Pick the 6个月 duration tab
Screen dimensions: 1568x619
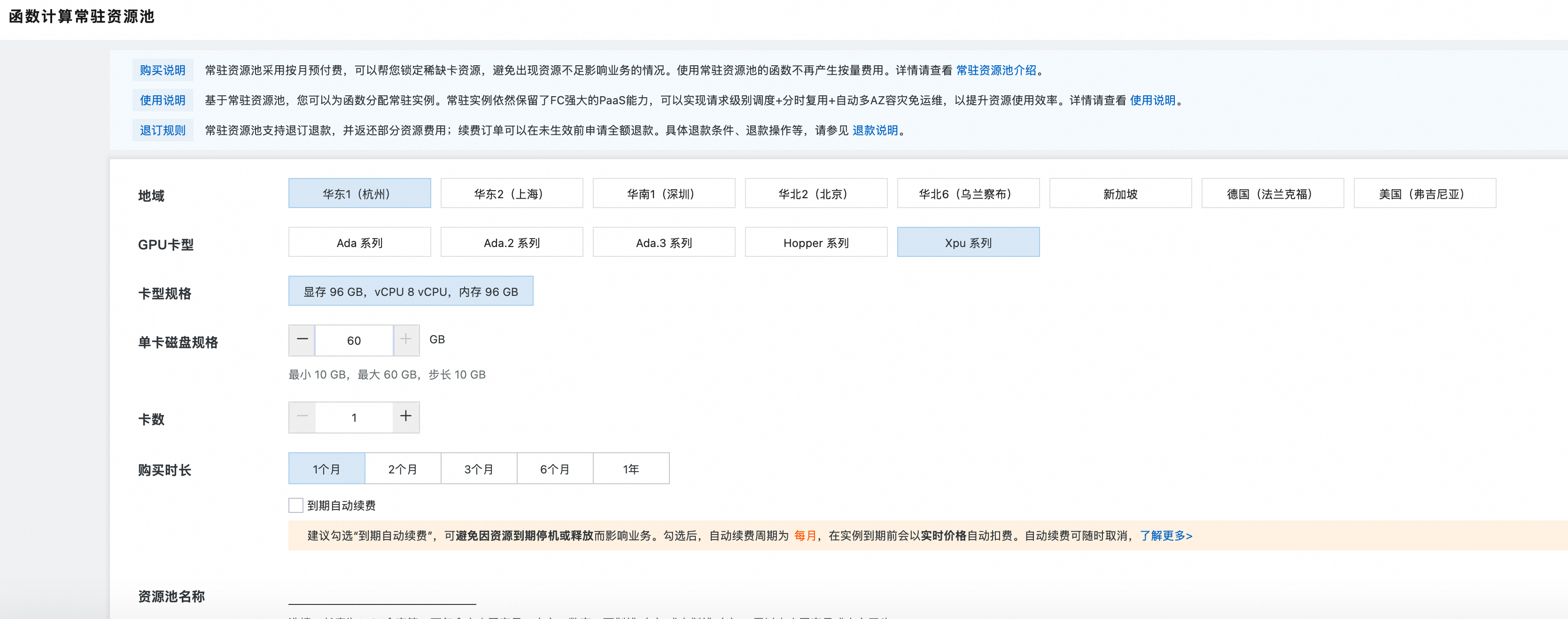click(554, 469)
